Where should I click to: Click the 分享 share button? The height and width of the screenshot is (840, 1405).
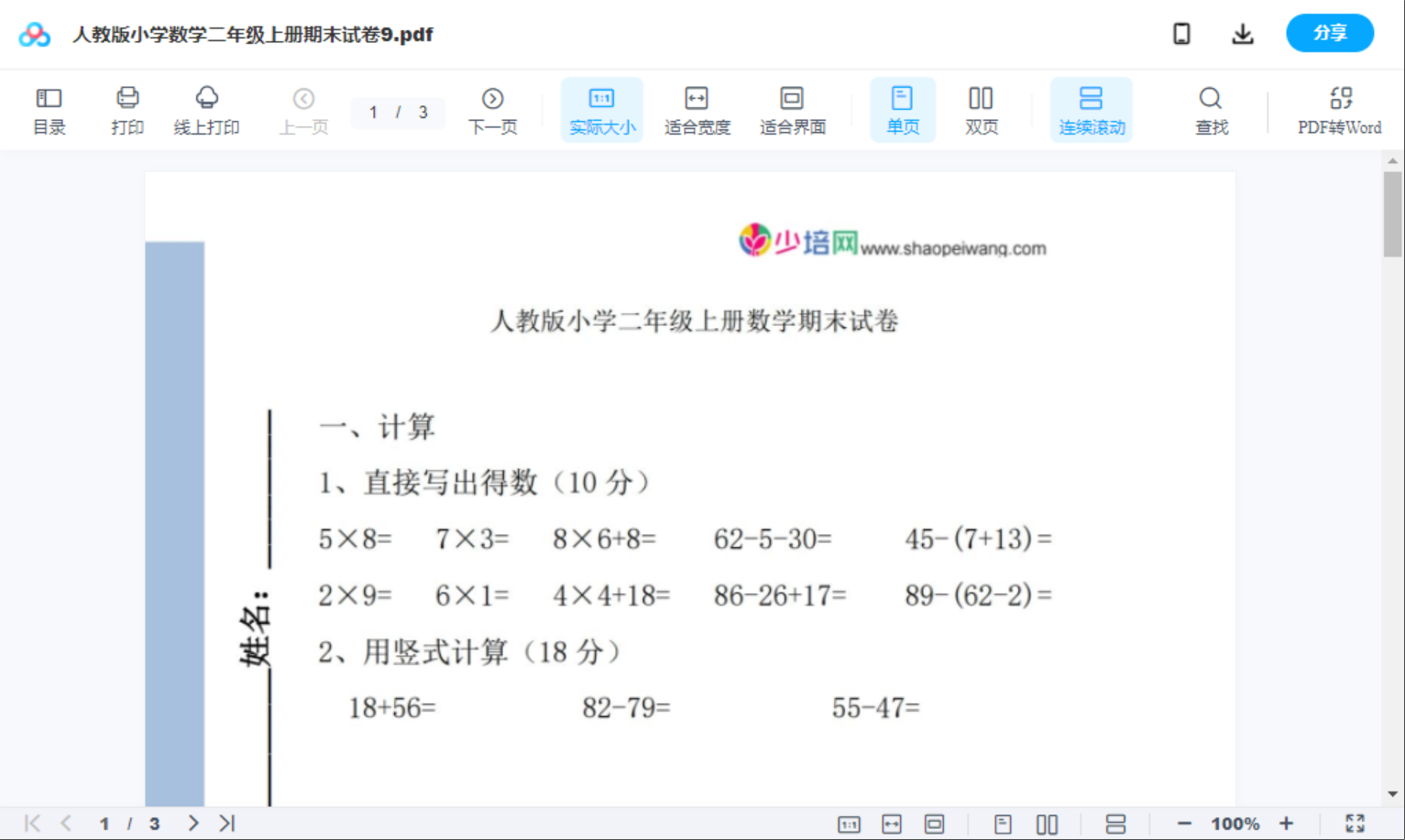point(1330,33)
